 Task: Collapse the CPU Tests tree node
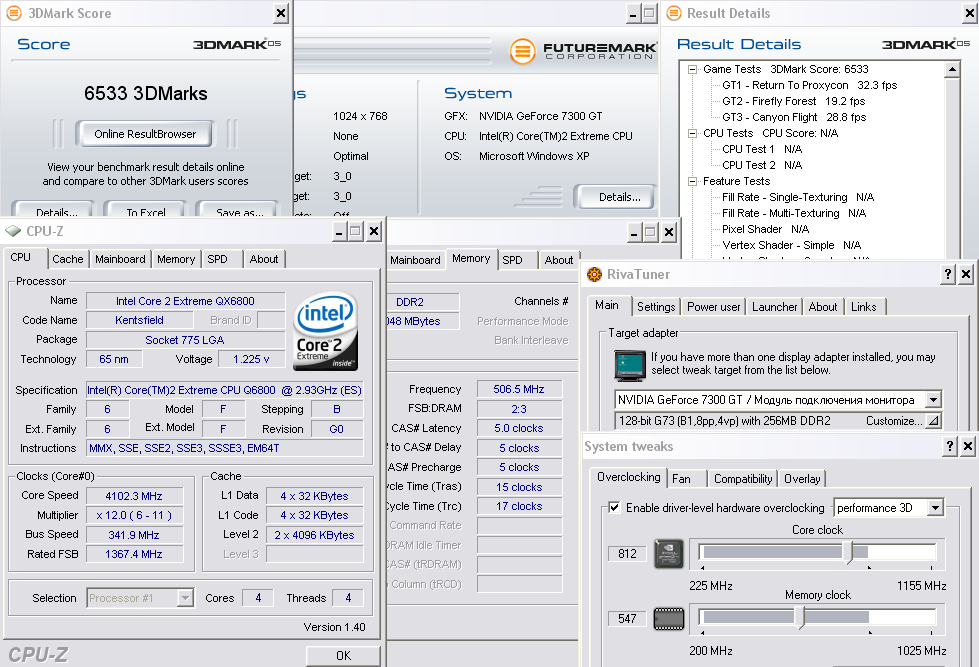[692, 133]
